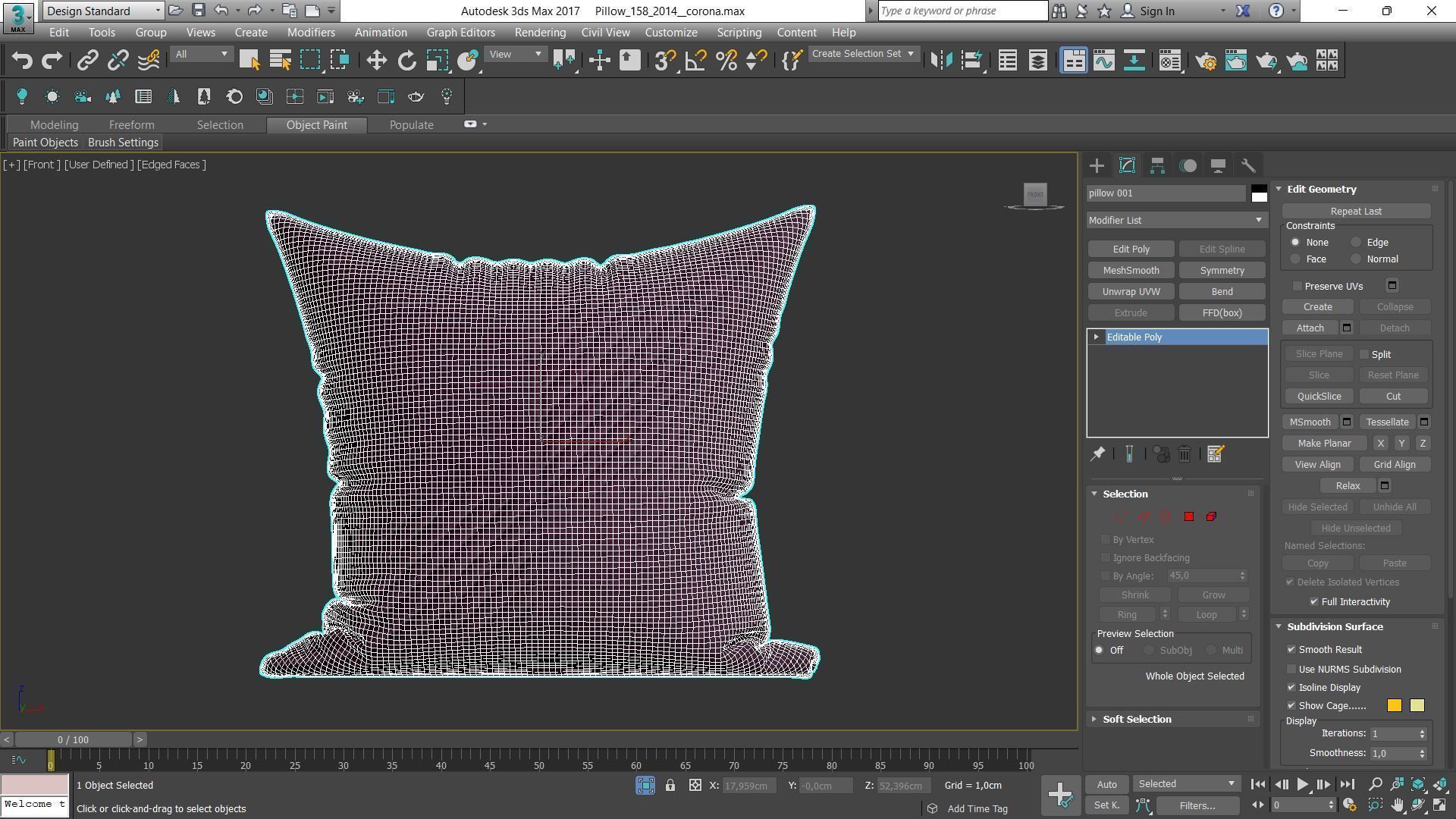Toggle the Split checkbox

point(1364,354)
